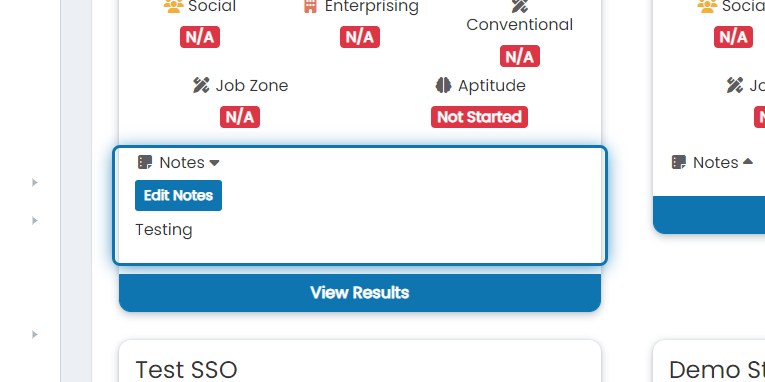
Task: Click the N/A badge under Enterprising
Action: [360, 37]
